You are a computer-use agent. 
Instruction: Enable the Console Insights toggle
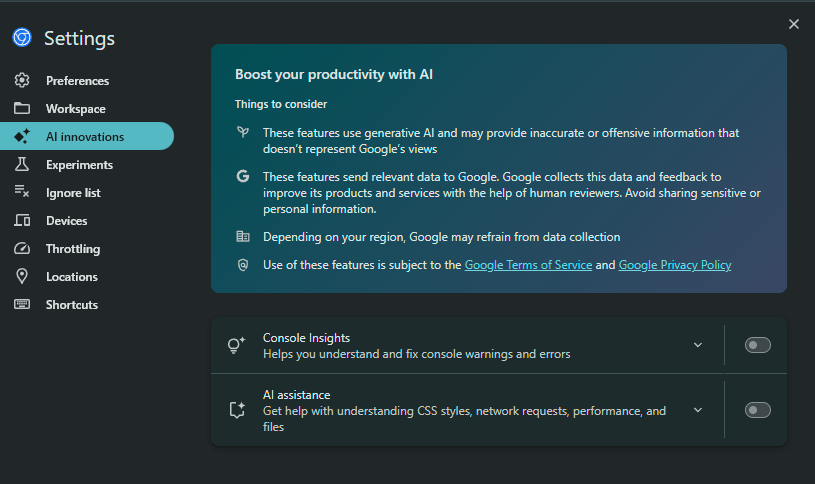(757, 345)
